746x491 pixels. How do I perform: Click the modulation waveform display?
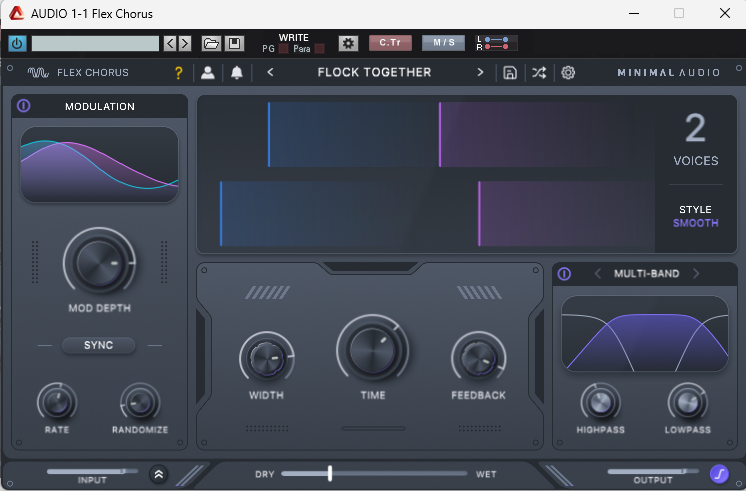pos(99,165)
